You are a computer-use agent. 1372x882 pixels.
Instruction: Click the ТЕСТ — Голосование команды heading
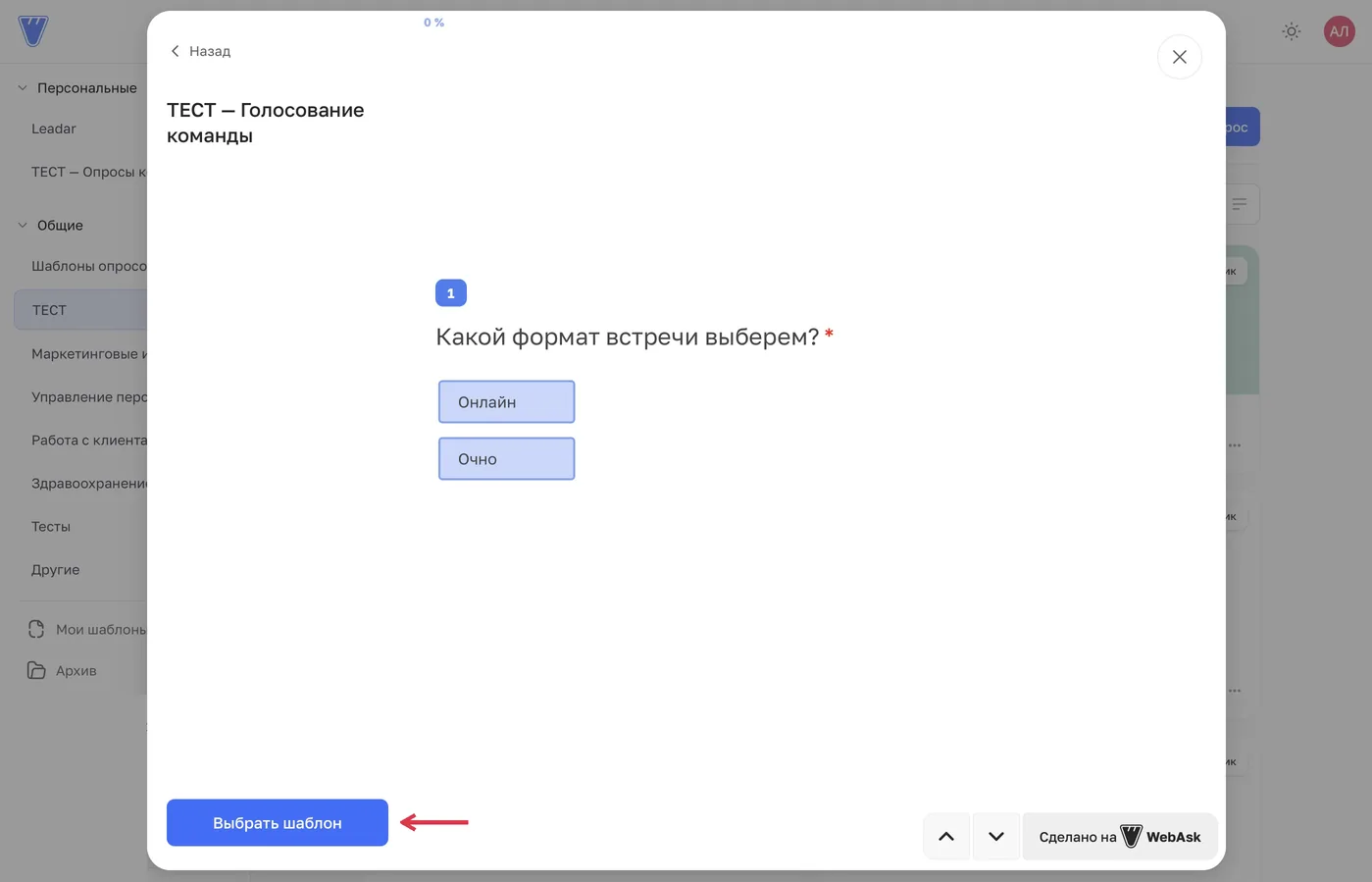click(266, 123)
